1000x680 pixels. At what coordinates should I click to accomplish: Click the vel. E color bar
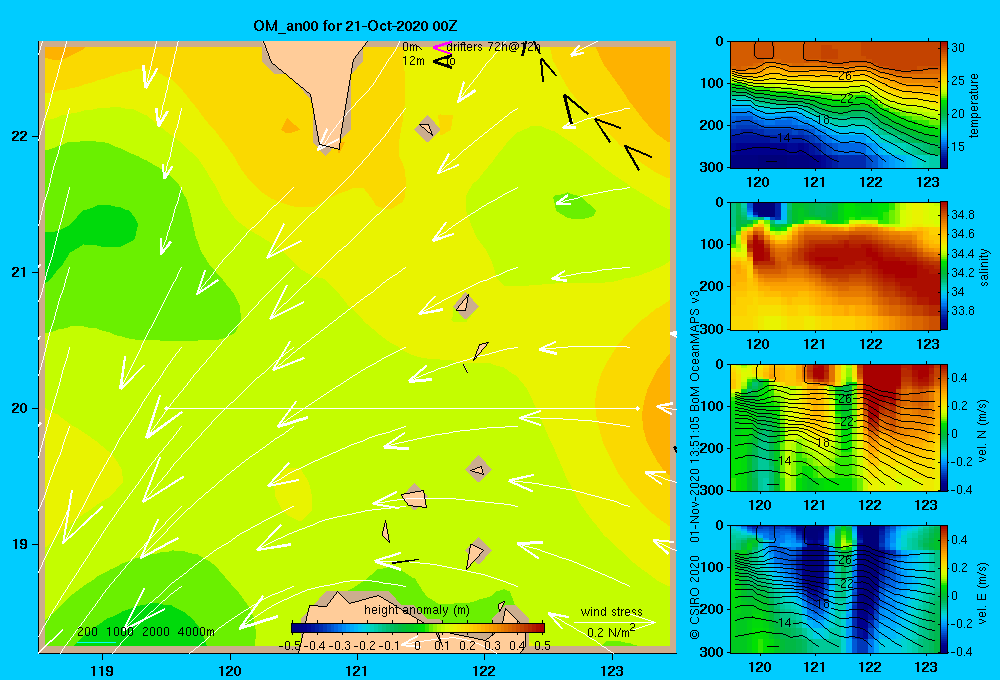944,589
